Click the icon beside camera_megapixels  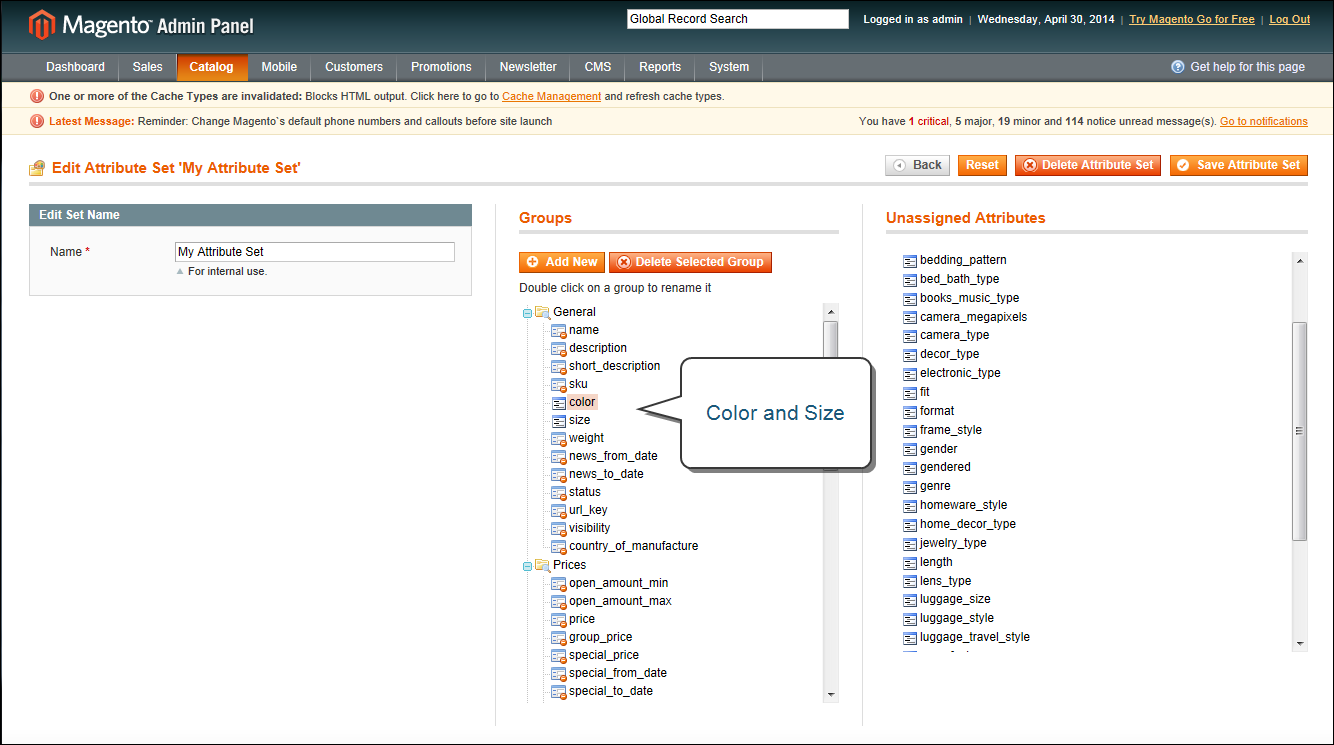910,317
